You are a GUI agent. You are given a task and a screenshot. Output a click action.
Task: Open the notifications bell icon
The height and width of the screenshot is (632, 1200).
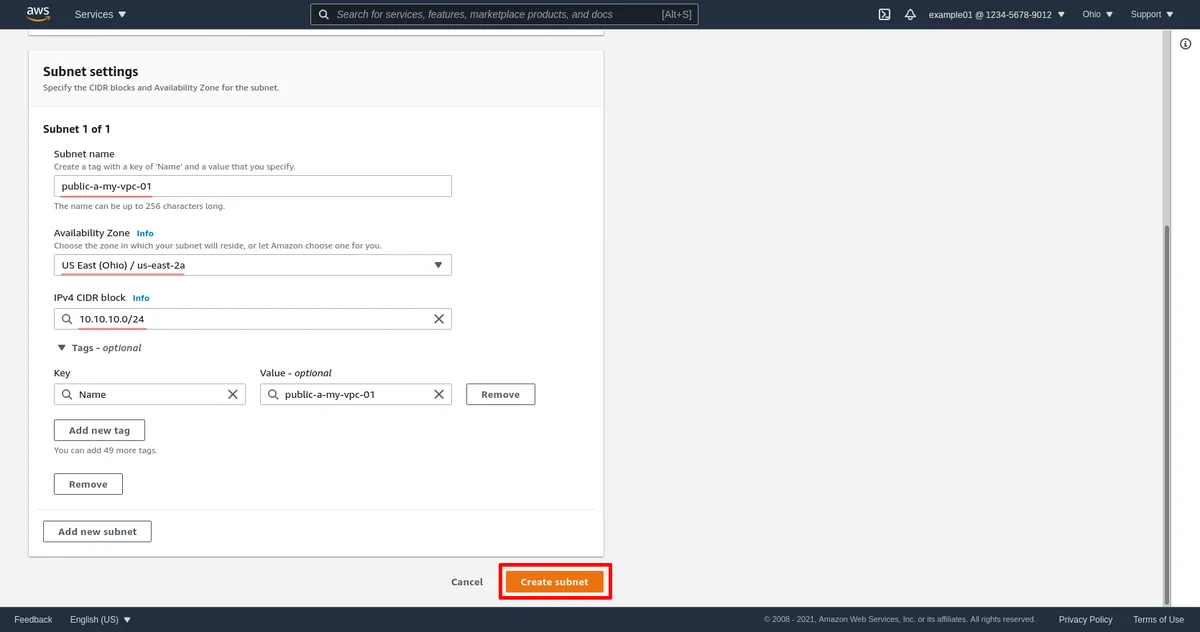[x=910, y=15]
